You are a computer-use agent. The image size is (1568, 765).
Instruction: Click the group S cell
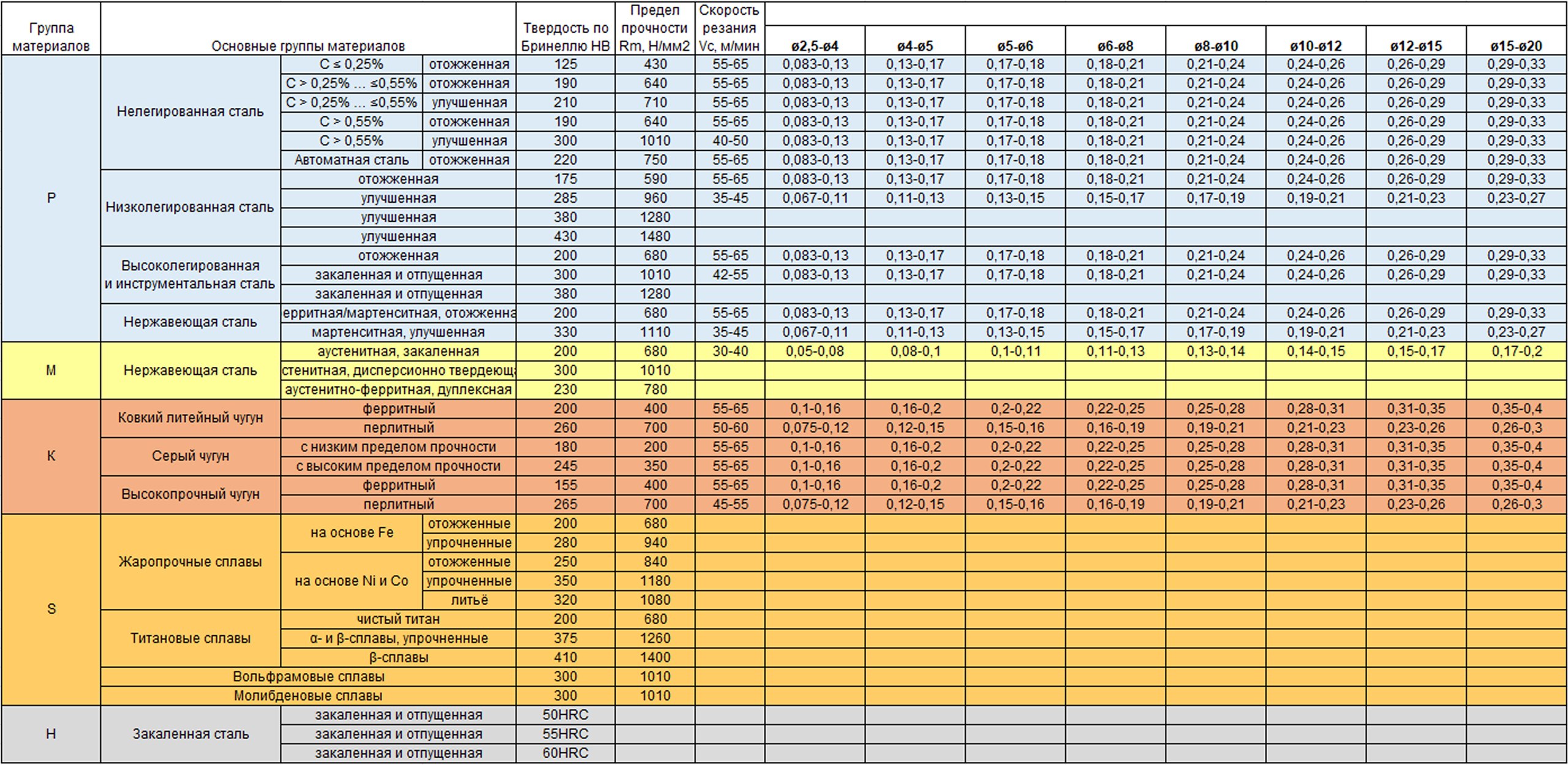[51, 609]
